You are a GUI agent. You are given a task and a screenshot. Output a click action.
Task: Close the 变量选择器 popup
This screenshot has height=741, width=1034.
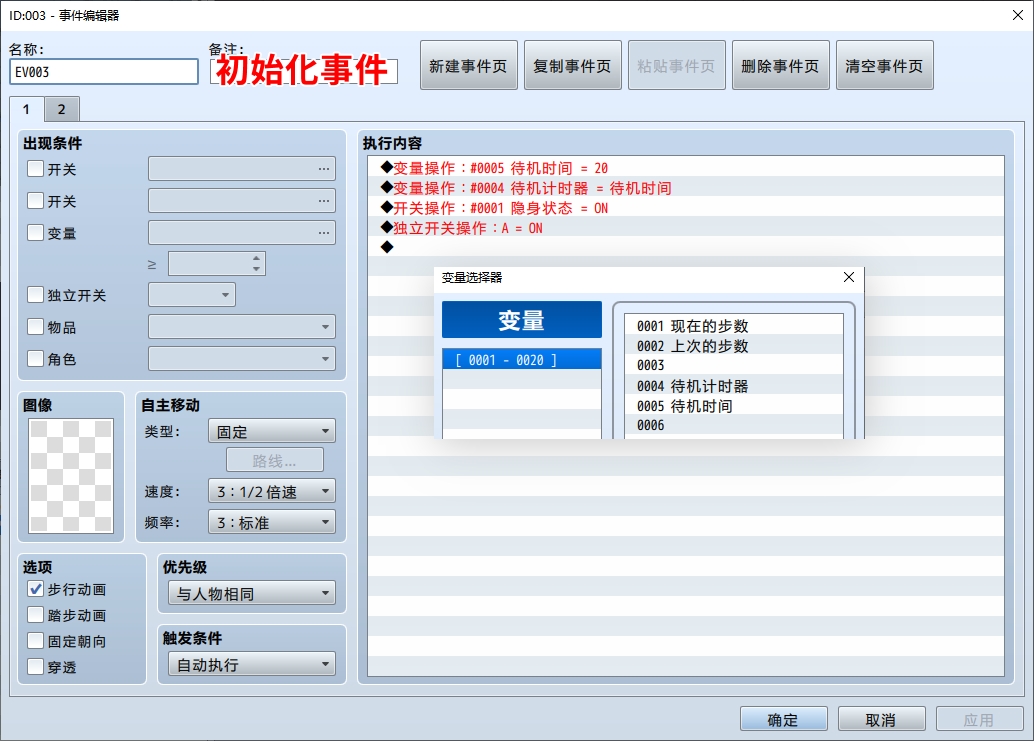[x=849, y=278]
